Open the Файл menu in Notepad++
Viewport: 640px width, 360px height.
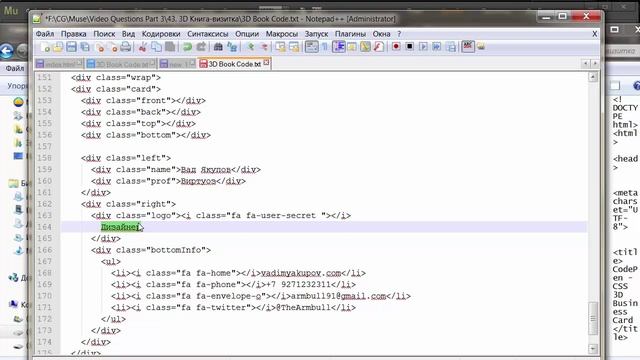(x=45, y=34)
